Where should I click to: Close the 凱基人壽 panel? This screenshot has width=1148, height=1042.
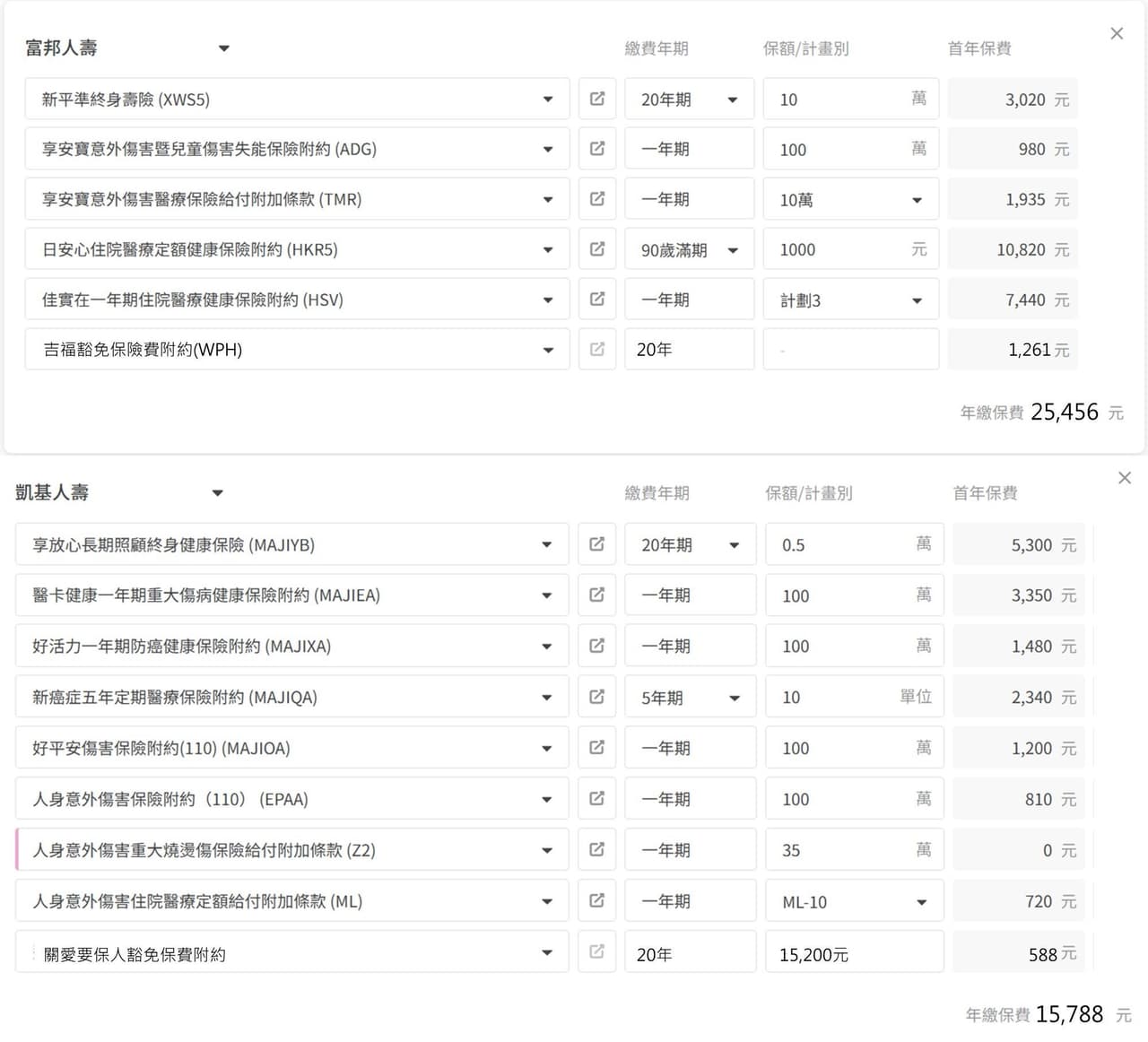1125,478
